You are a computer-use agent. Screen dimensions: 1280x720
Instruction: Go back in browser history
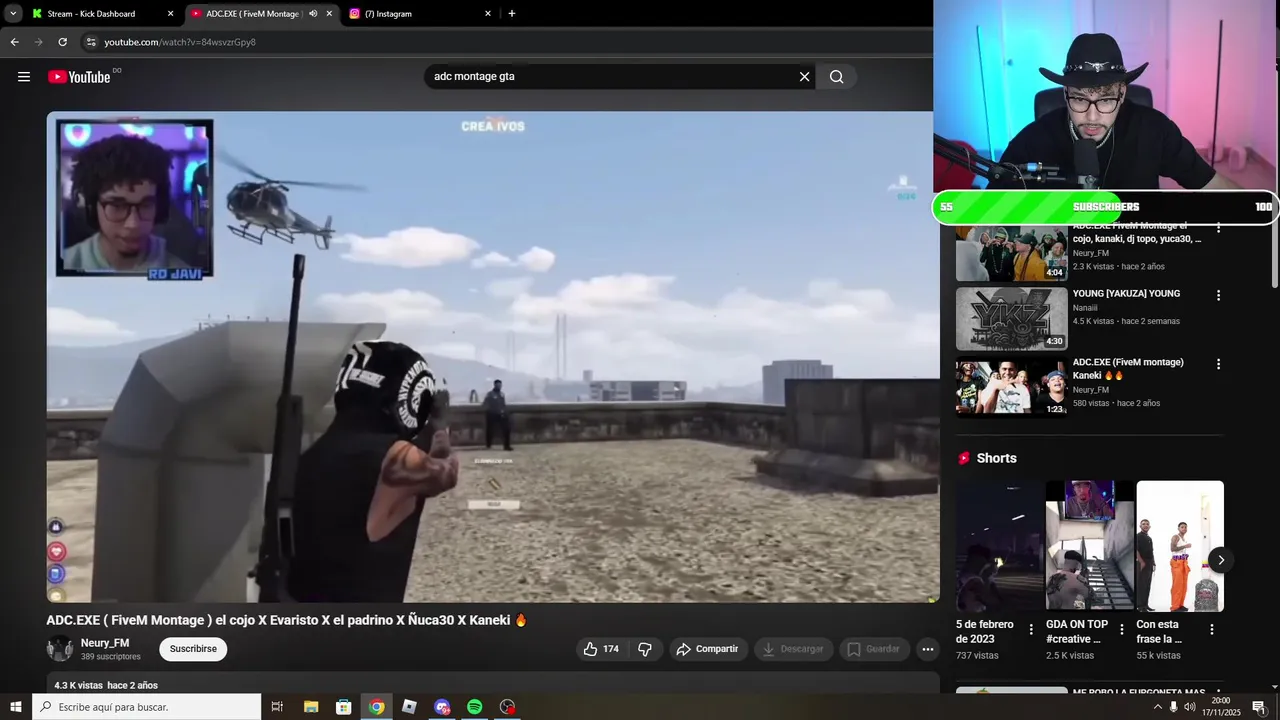[x=14, y=42]
